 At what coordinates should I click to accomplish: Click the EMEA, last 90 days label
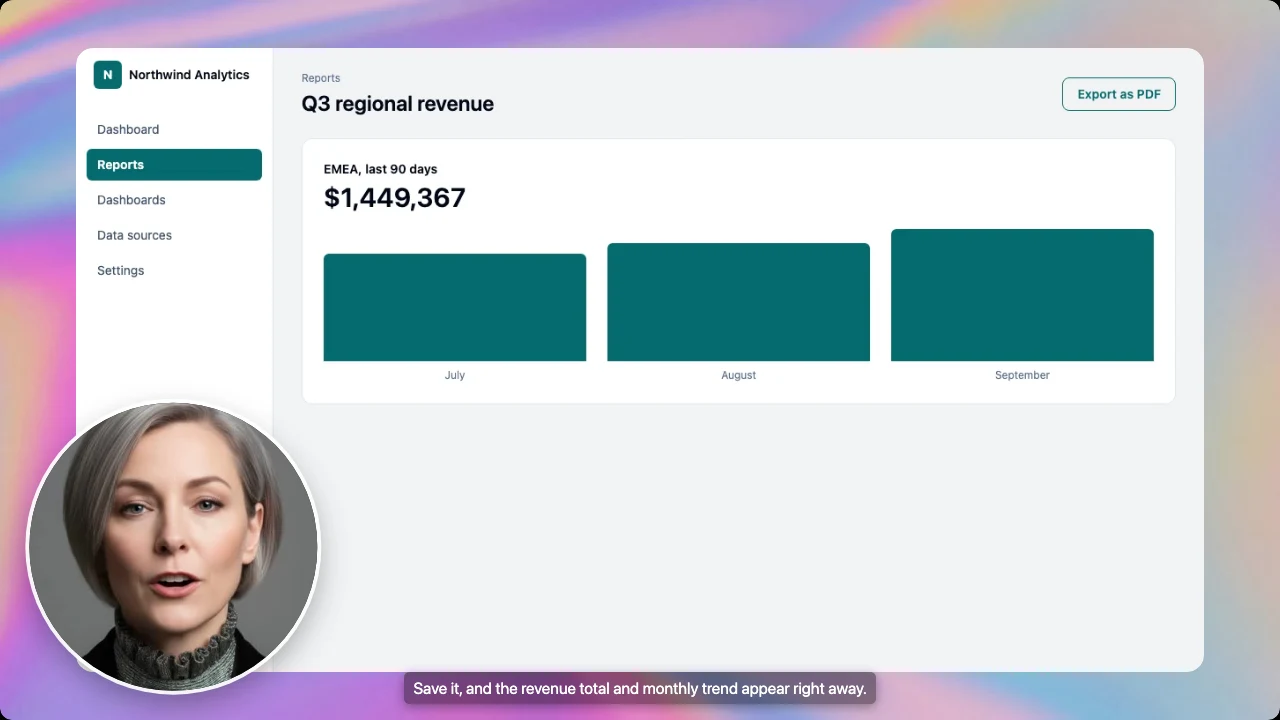[381, 169]
